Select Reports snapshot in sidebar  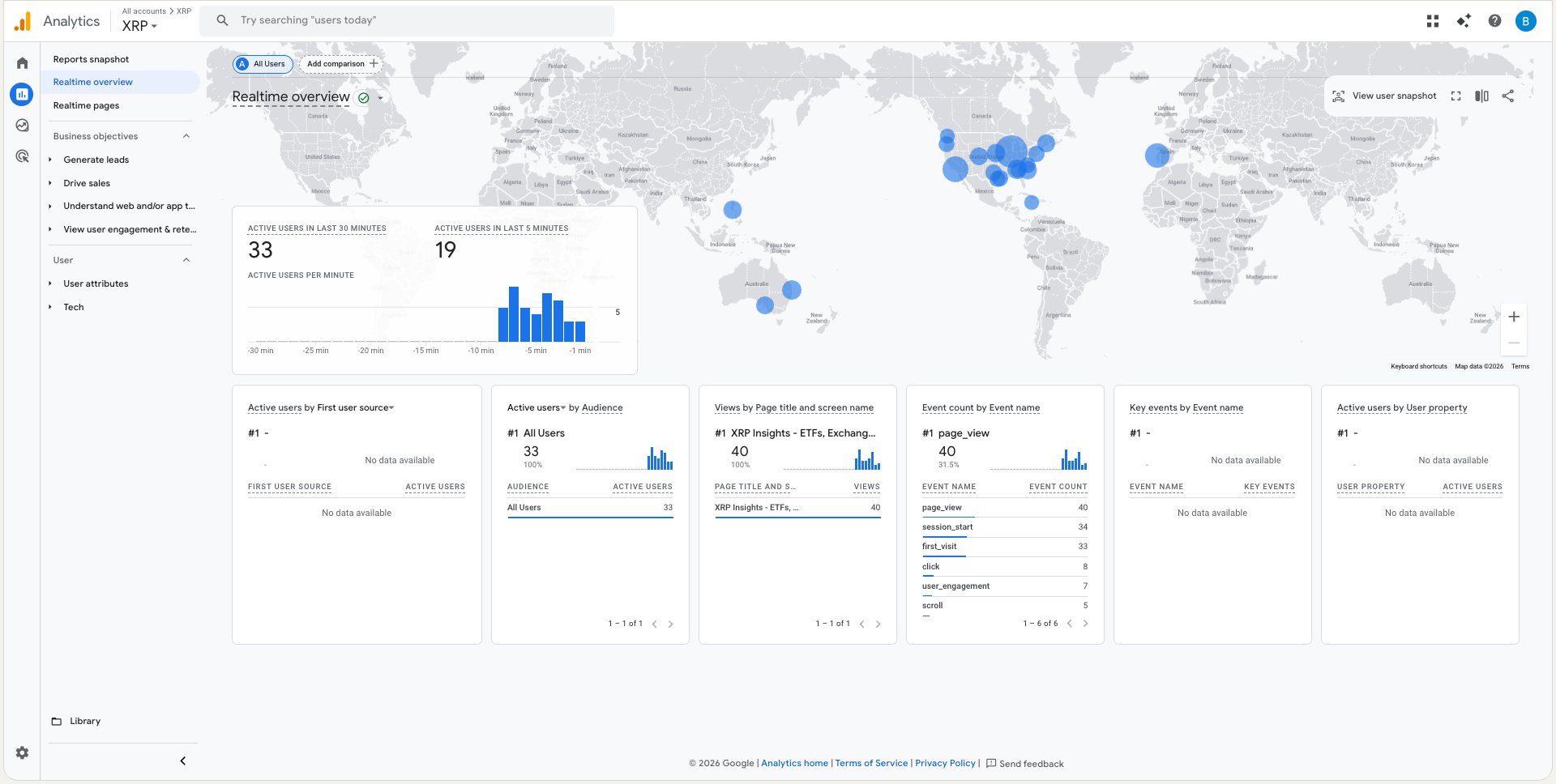[x=91, y=59]
